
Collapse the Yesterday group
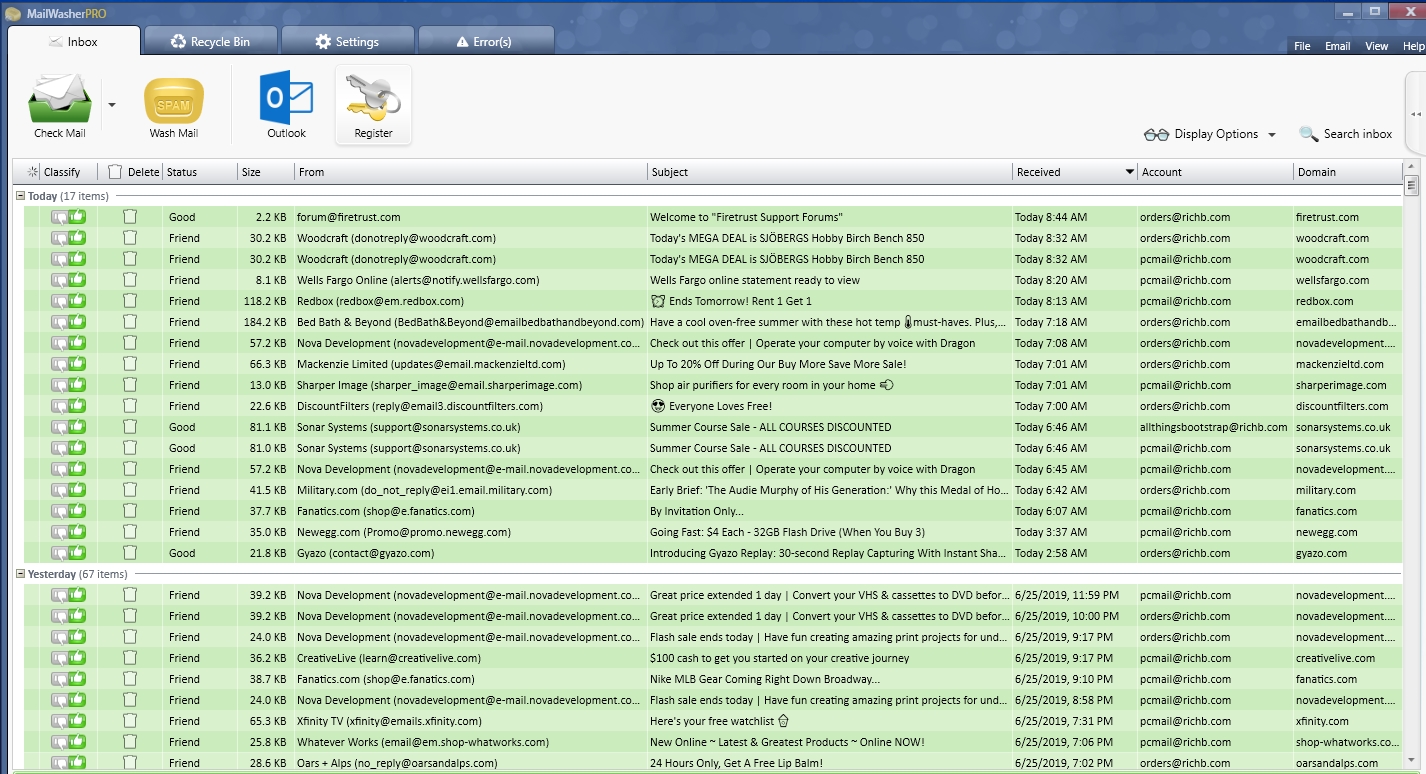(20, 574)
